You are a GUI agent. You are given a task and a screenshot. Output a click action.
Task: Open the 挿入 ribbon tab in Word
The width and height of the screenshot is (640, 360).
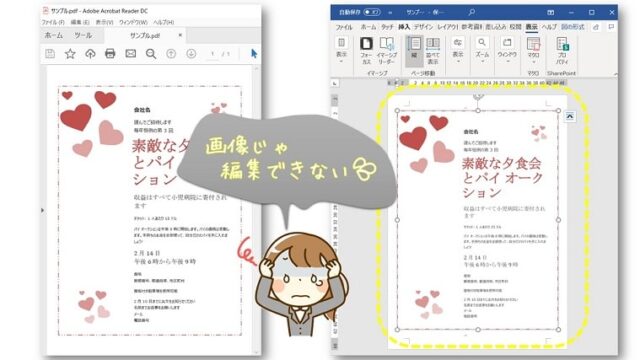[x=404, y=27]
